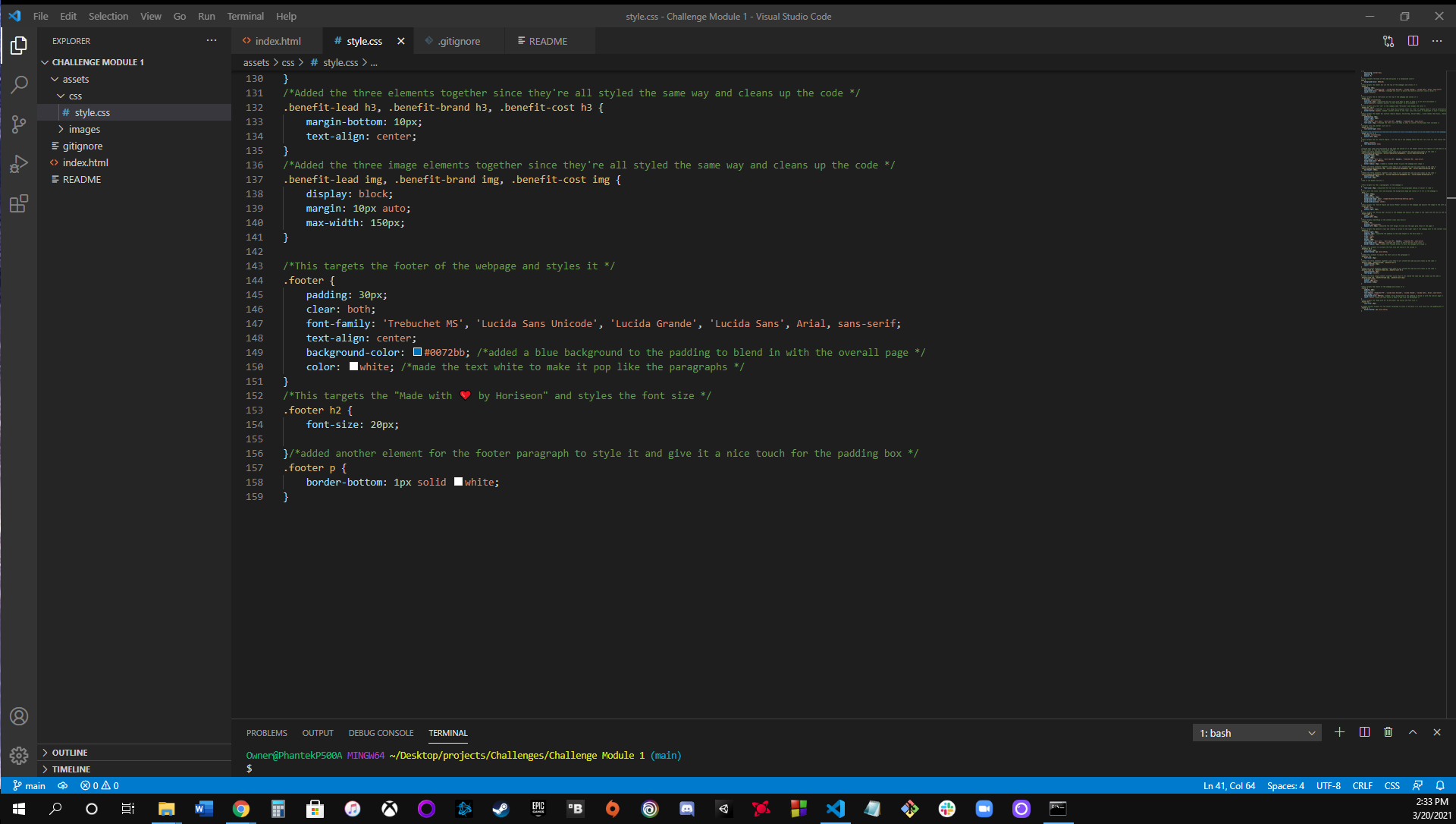
Task: Click the main branch indicator in the status bar
Action: (x=29, y=785)
